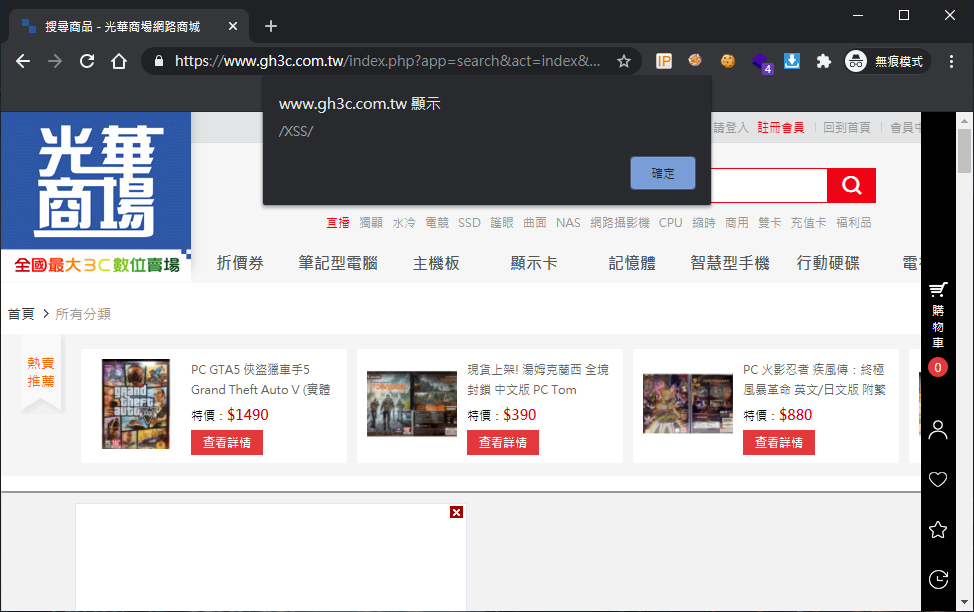Close the 搜尋商品 tab

pyautogui.click(x=233, y=26)
